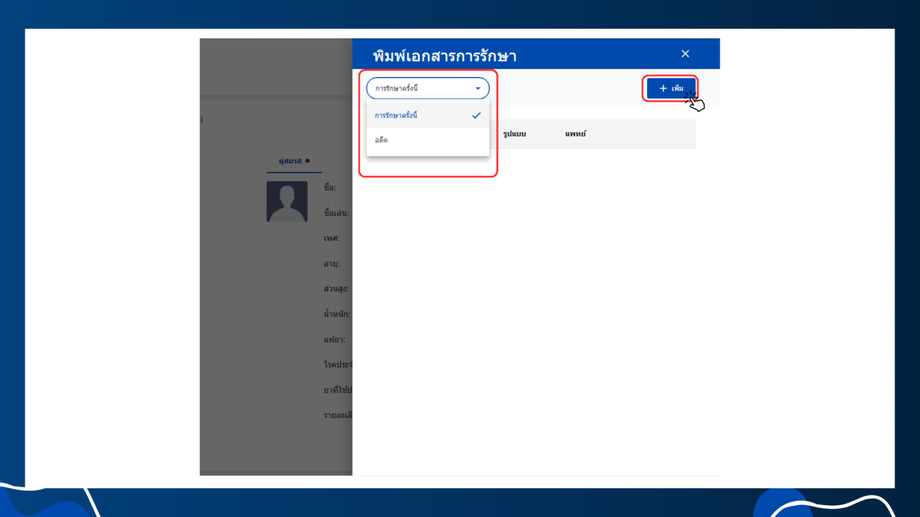Close the พิมพ์เอกสารการรักษา panel
The height and width of the screenshot is (517, 920).
tap(685, 53)
